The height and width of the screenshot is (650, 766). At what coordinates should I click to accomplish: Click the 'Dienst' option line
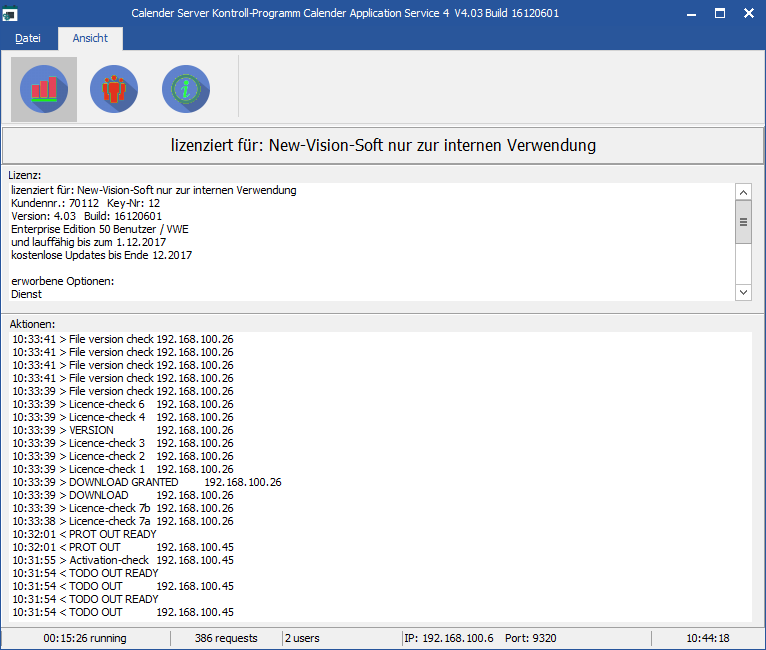(x=26, y=294)
